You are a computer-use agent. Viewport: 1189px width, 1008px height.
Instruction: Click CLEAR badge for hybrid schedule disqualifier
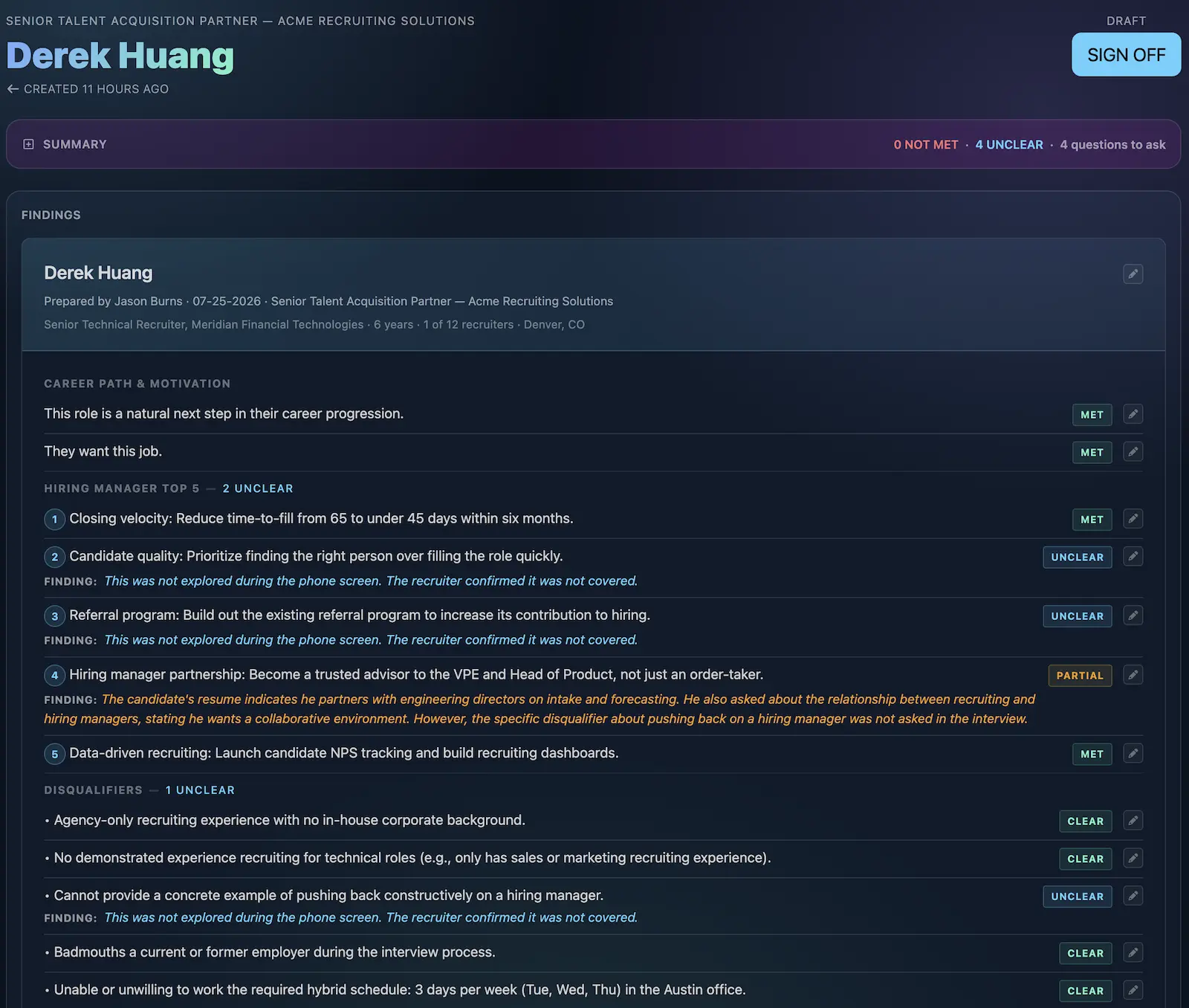1085,991
